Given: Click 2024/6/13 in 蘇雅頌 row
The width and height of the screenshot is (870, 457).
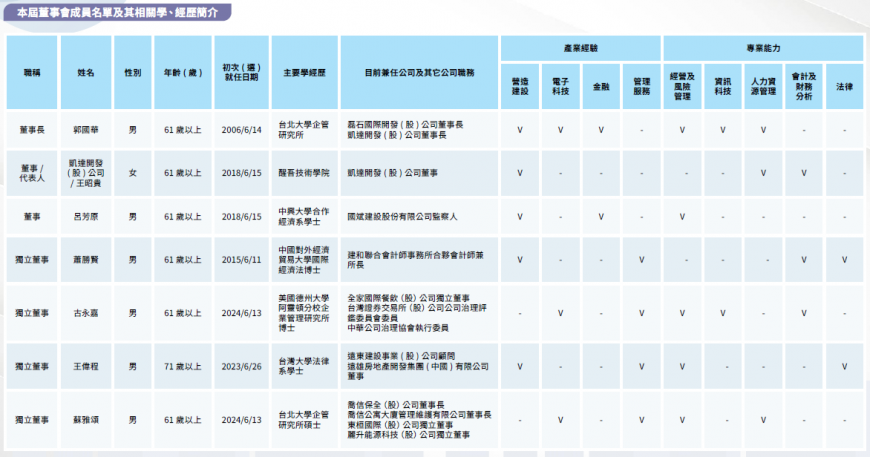Looking at the screenshot, I should [241, 420].
